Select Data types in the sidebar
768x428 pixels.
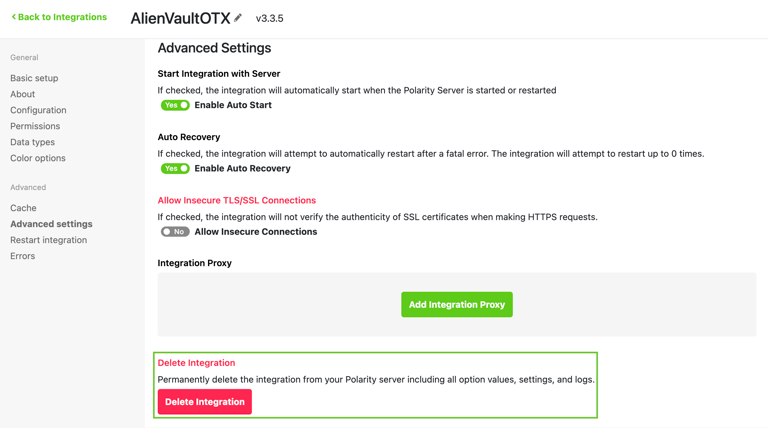[32, 142]
